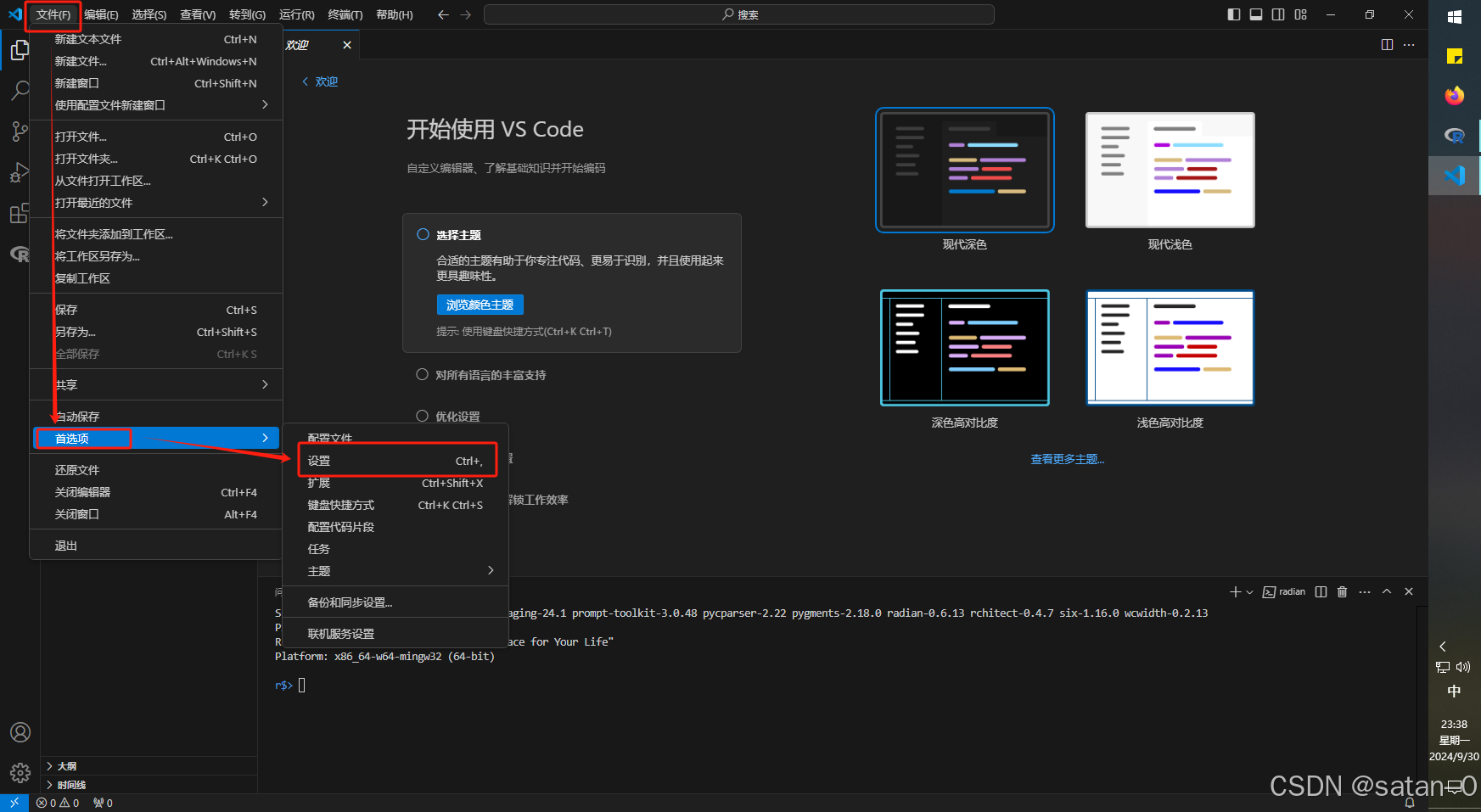The height and width of the screenshot is (812, 1481).
Task: Toggle primary side bar layout icon
Action: point(1234,14)
